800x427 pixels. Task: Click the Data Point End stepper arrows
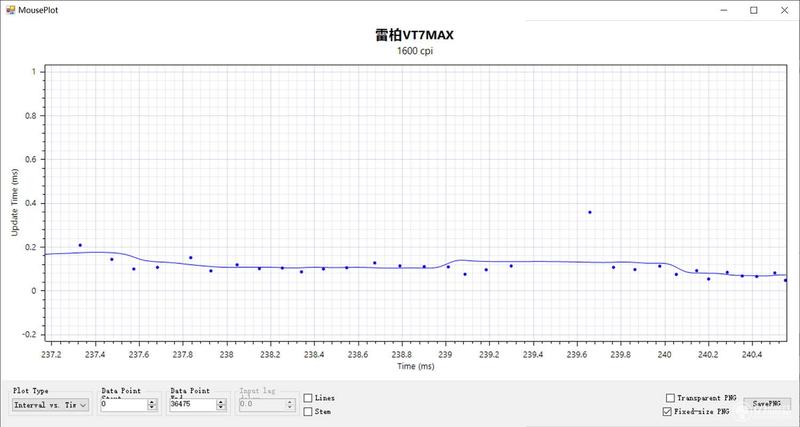pos(221,405)
